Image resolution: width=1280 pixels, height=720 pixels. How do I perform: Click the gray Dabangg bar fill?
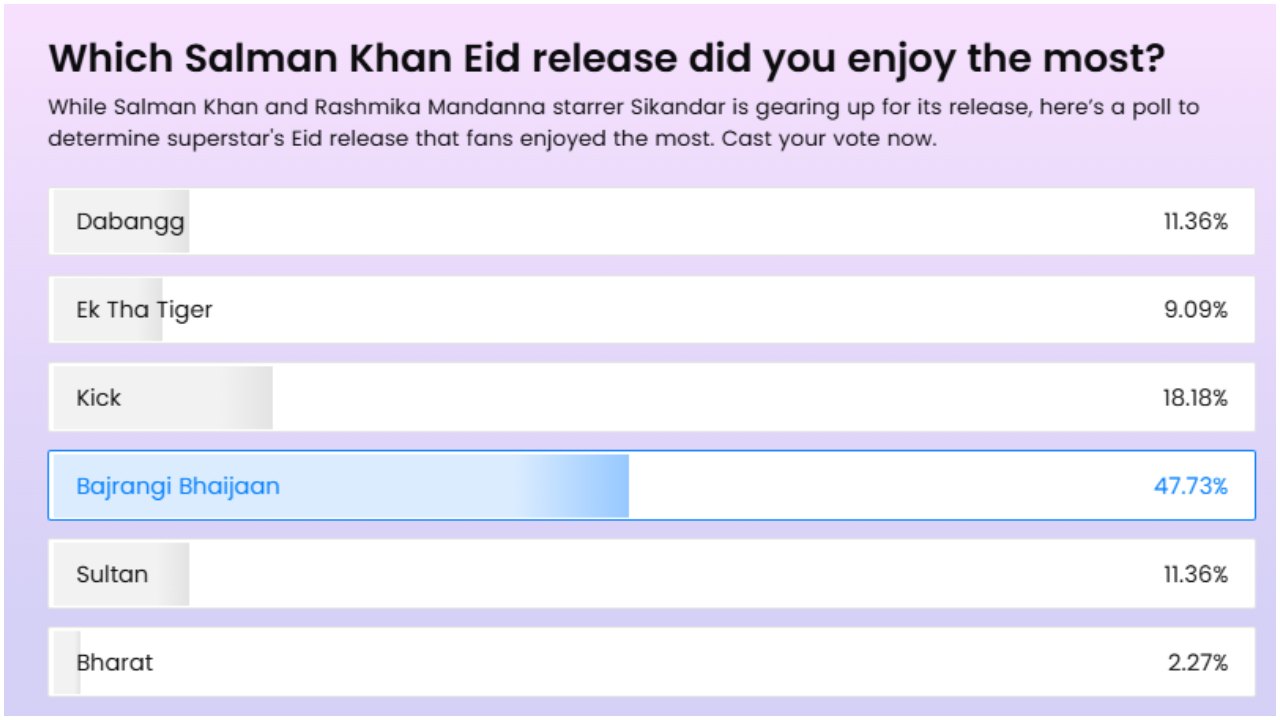(x=121, y=221)
